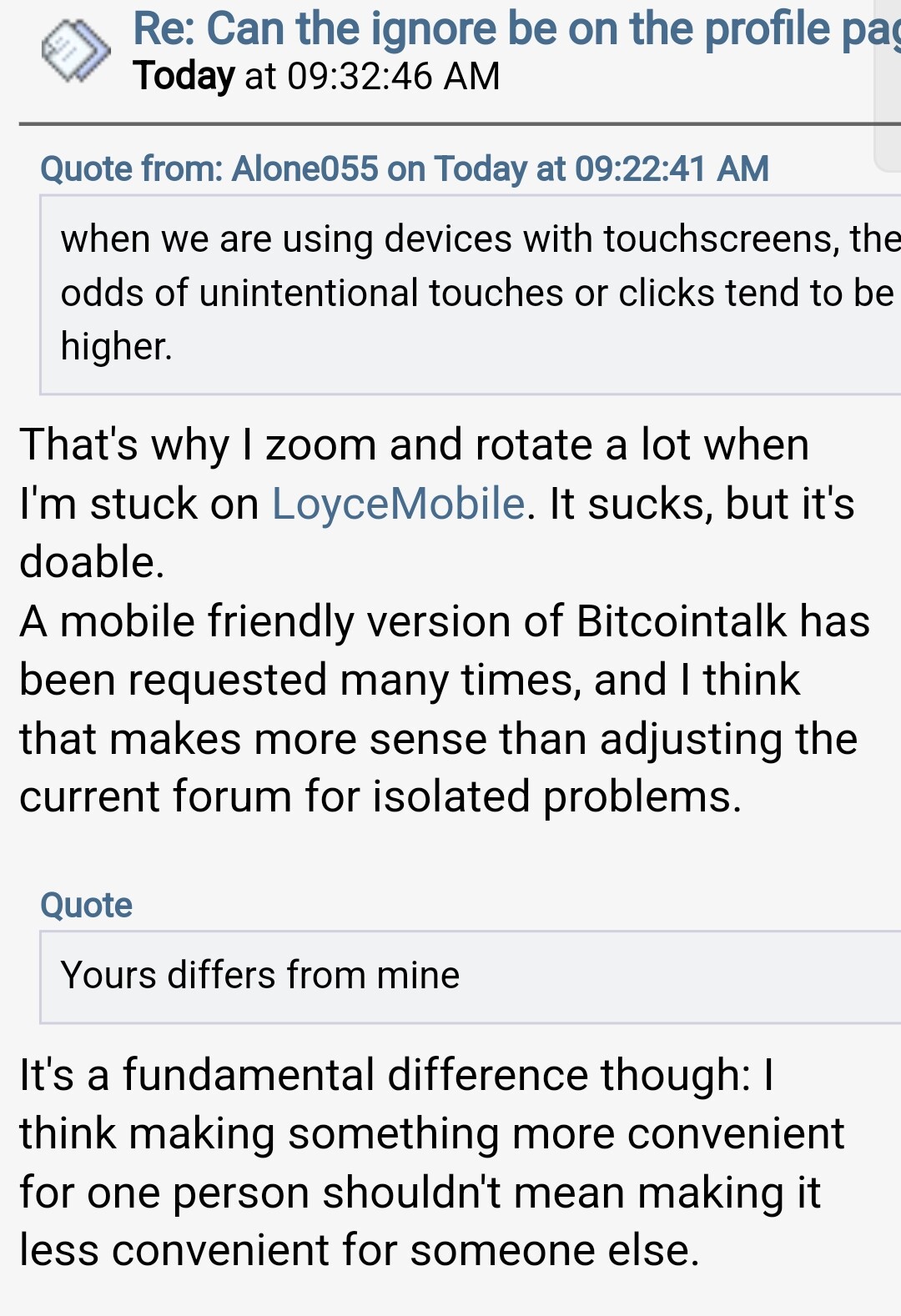Click the word "doable." in the reply
This screenshot has height=1316, width=901.
(x=93, y=562)
